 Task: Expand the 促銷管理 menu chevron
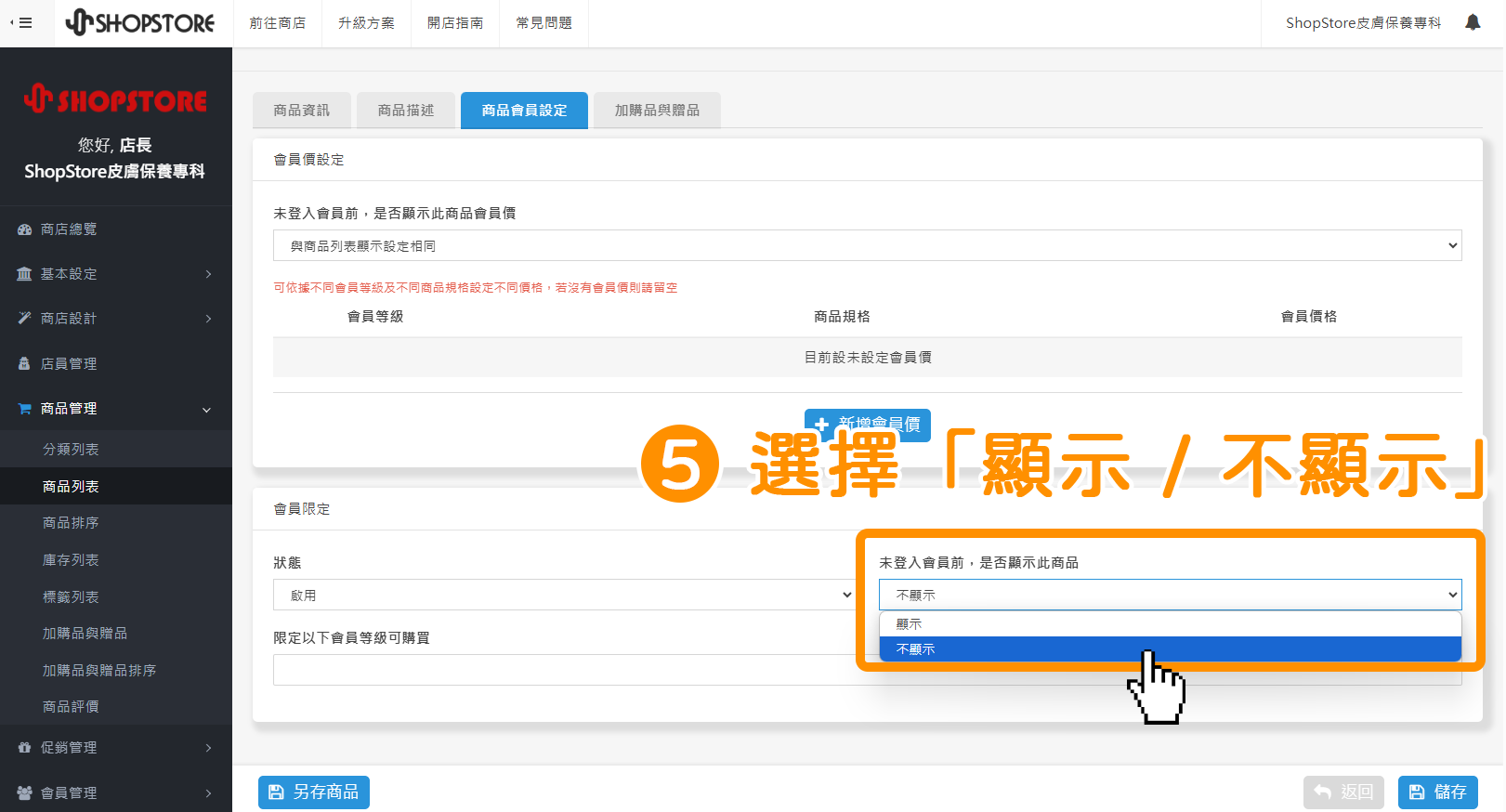coord(208,748)
